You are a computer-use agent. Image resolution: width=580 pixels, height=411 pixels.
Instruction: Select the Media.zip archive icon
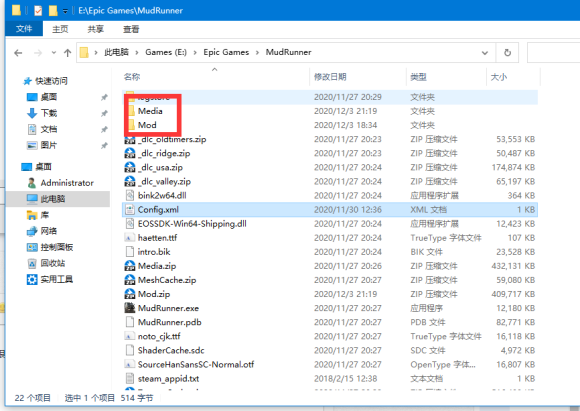coord(130,266)
